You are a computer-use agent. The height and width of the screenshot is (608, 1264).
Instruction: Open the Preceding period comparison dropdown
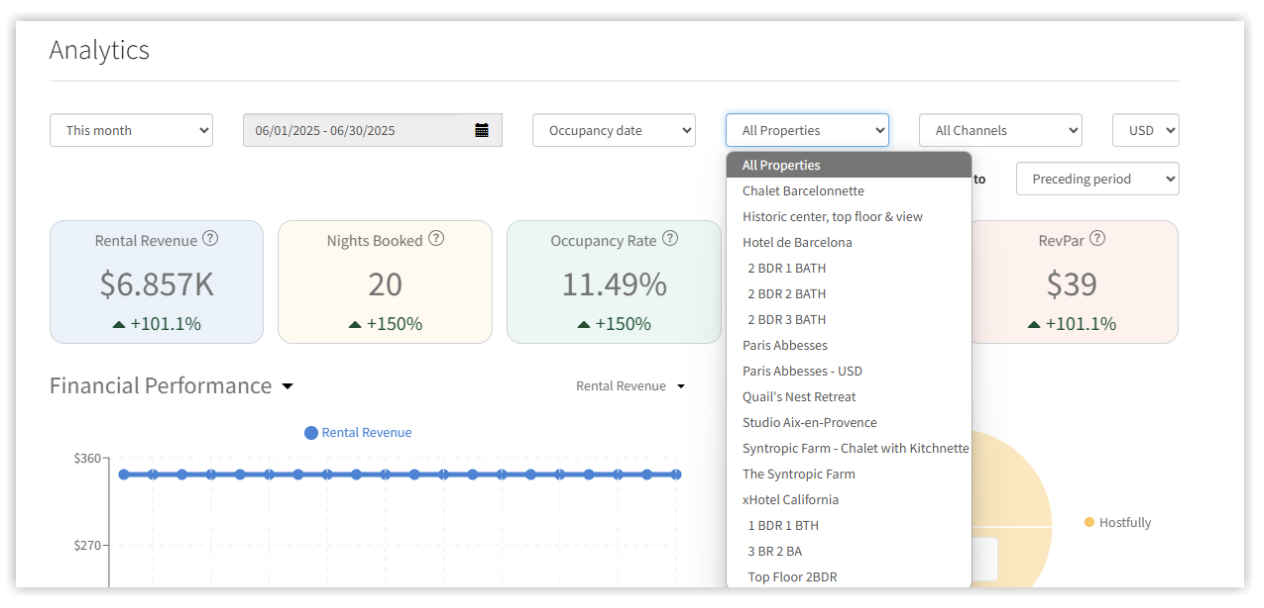[1097, 178]
